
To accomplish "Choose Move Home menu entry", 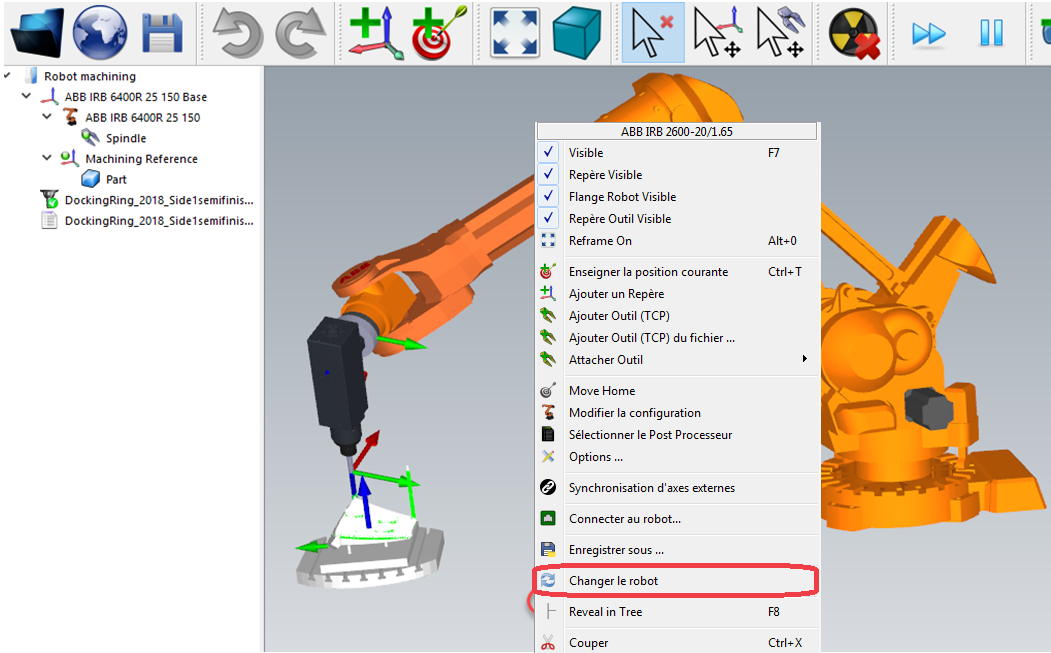I will [x=678, y=391].
